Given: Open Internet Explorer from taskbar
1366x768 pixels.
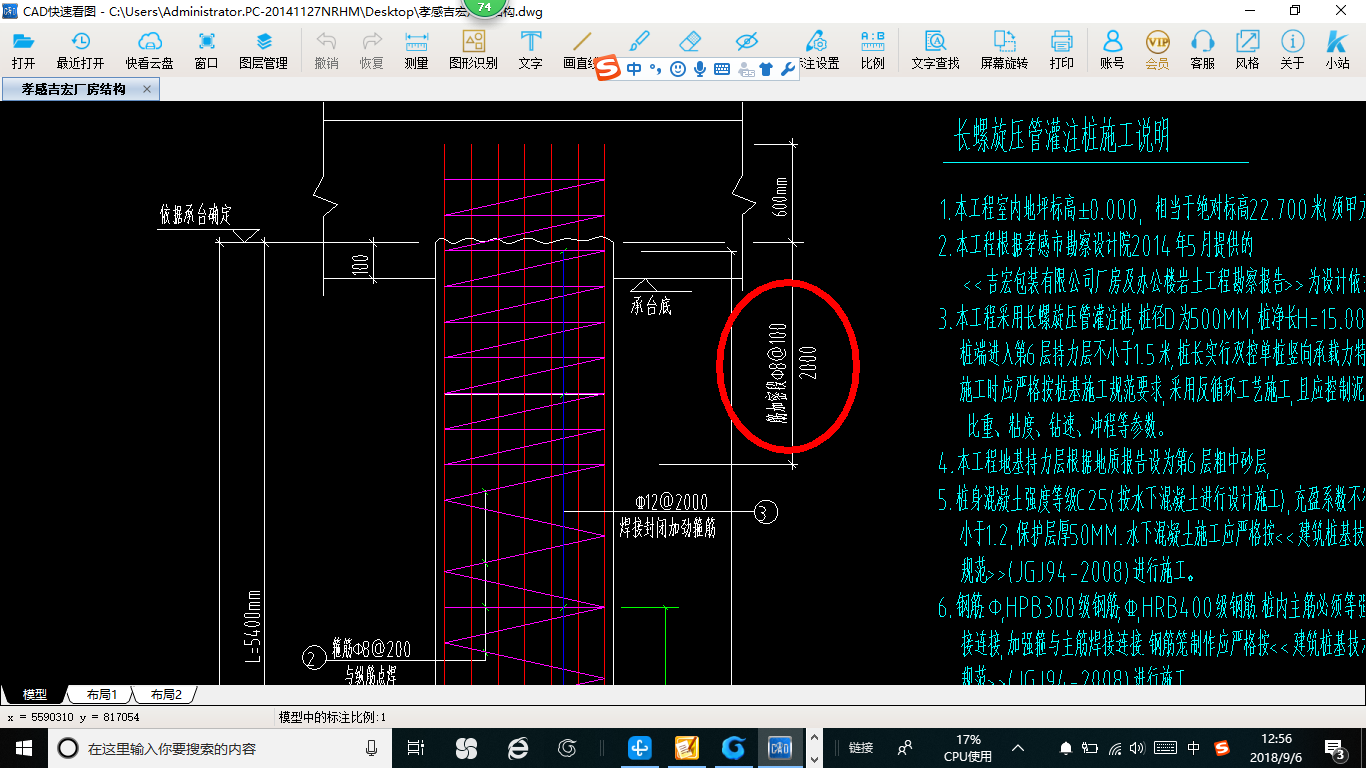Looking at the screenshot, I should tap(518, 748).
